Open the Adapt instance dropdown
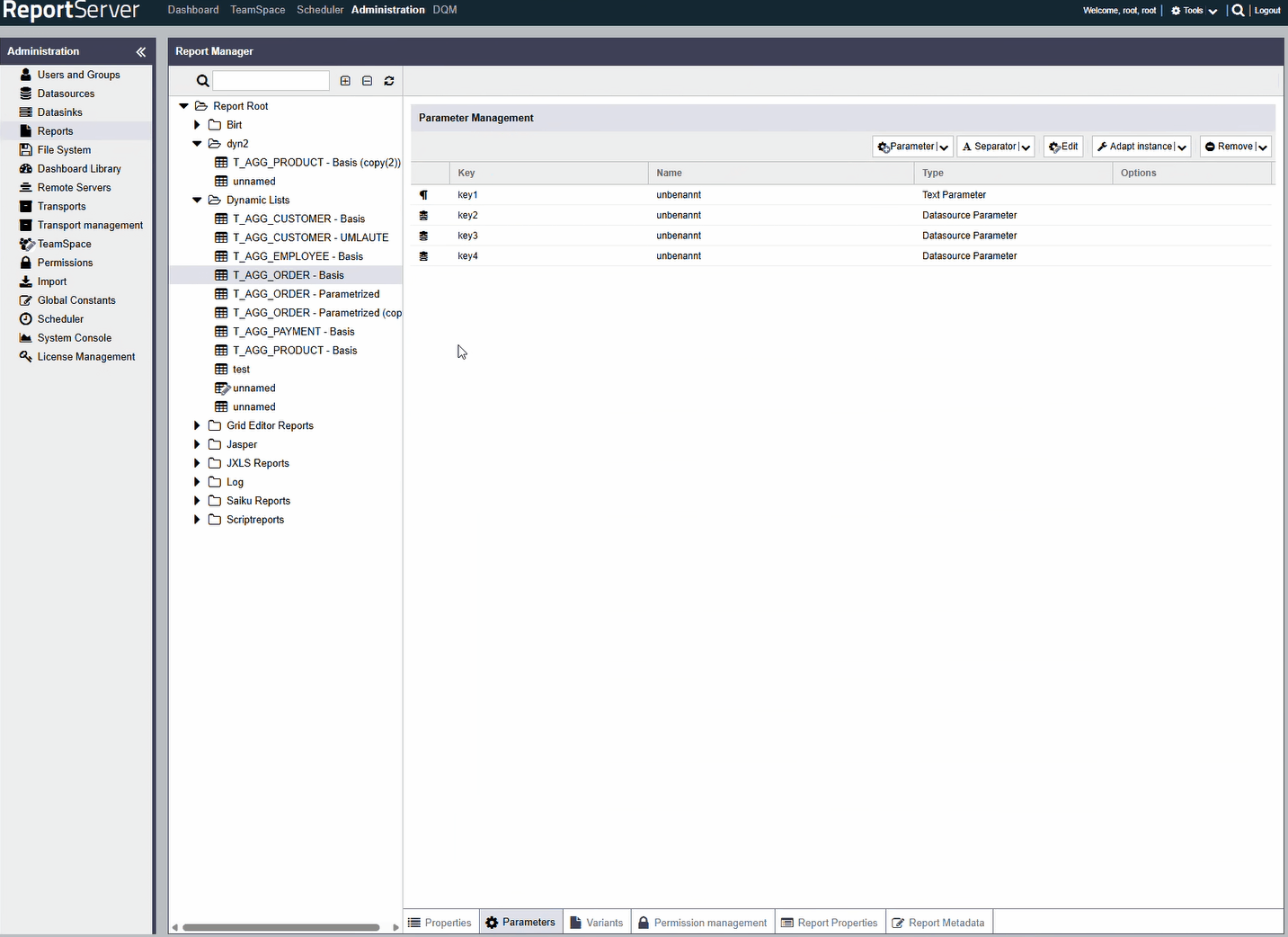The height and width of the screenshot is (937, 1288). [x=1141, y=147]
